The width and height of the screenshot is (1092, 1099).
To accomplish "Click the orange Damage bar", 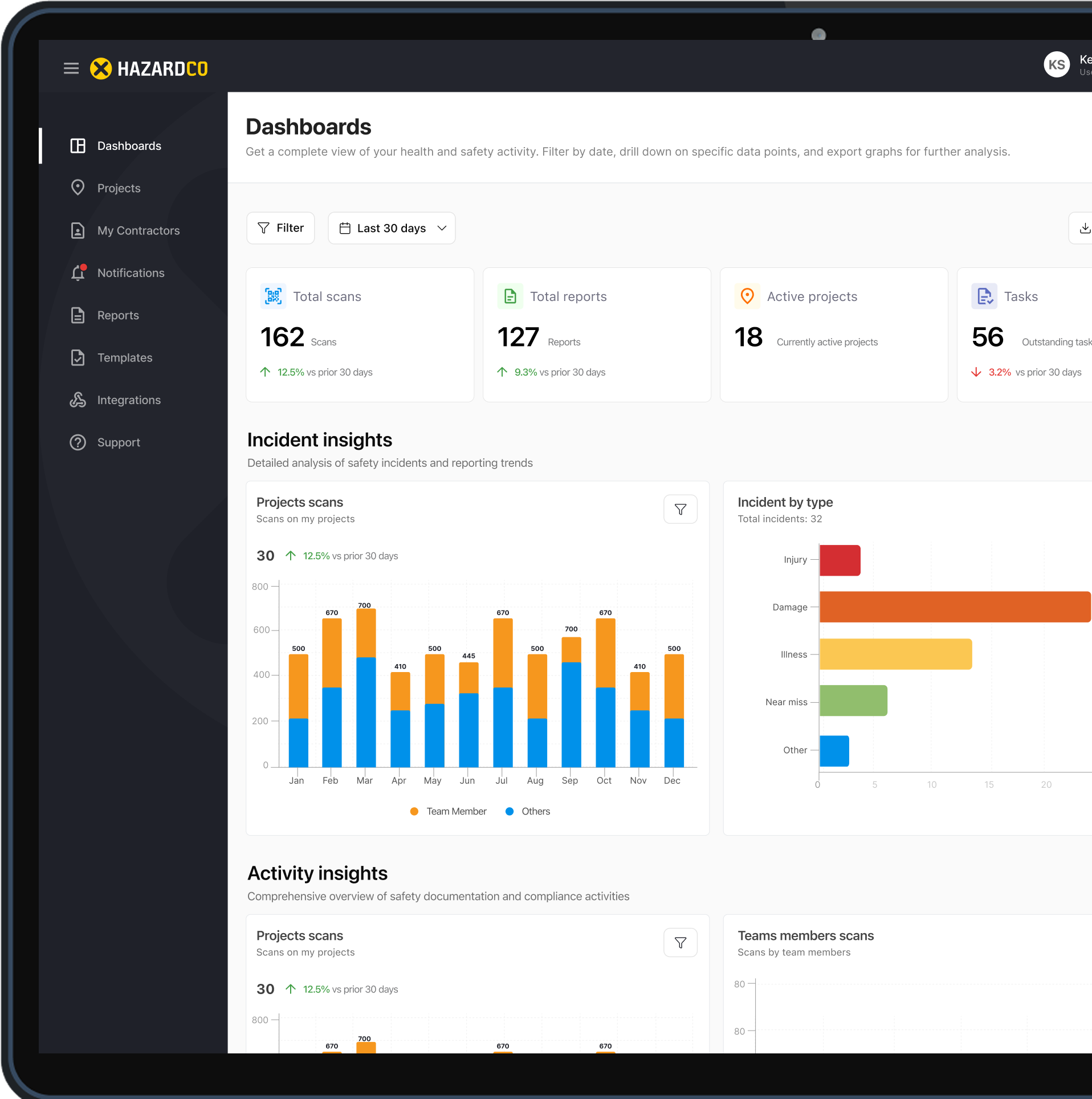I will point(955,607).
